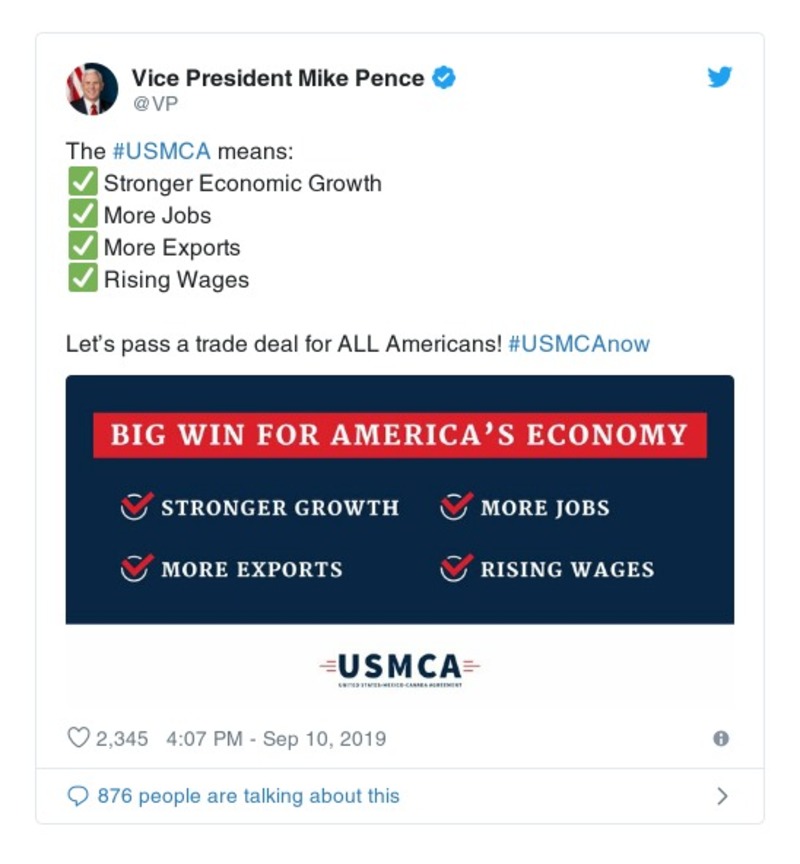This screenshot has width=800, height=864.
Task: Click Mike Pence's profile avatar
Action: [92, 89]
